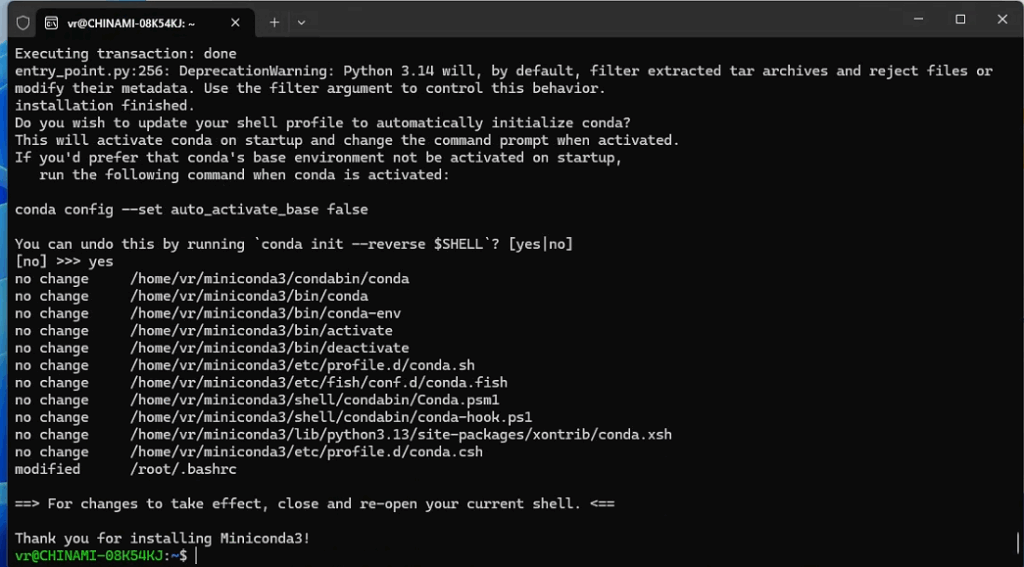Maximize the terminal window

point(960,19)
